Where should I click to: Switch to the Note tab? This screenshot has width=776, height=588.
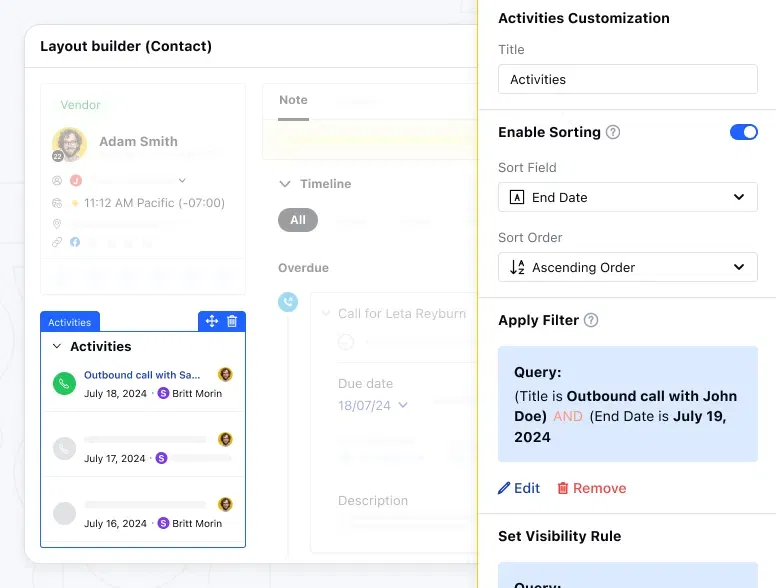pos(293,100)
